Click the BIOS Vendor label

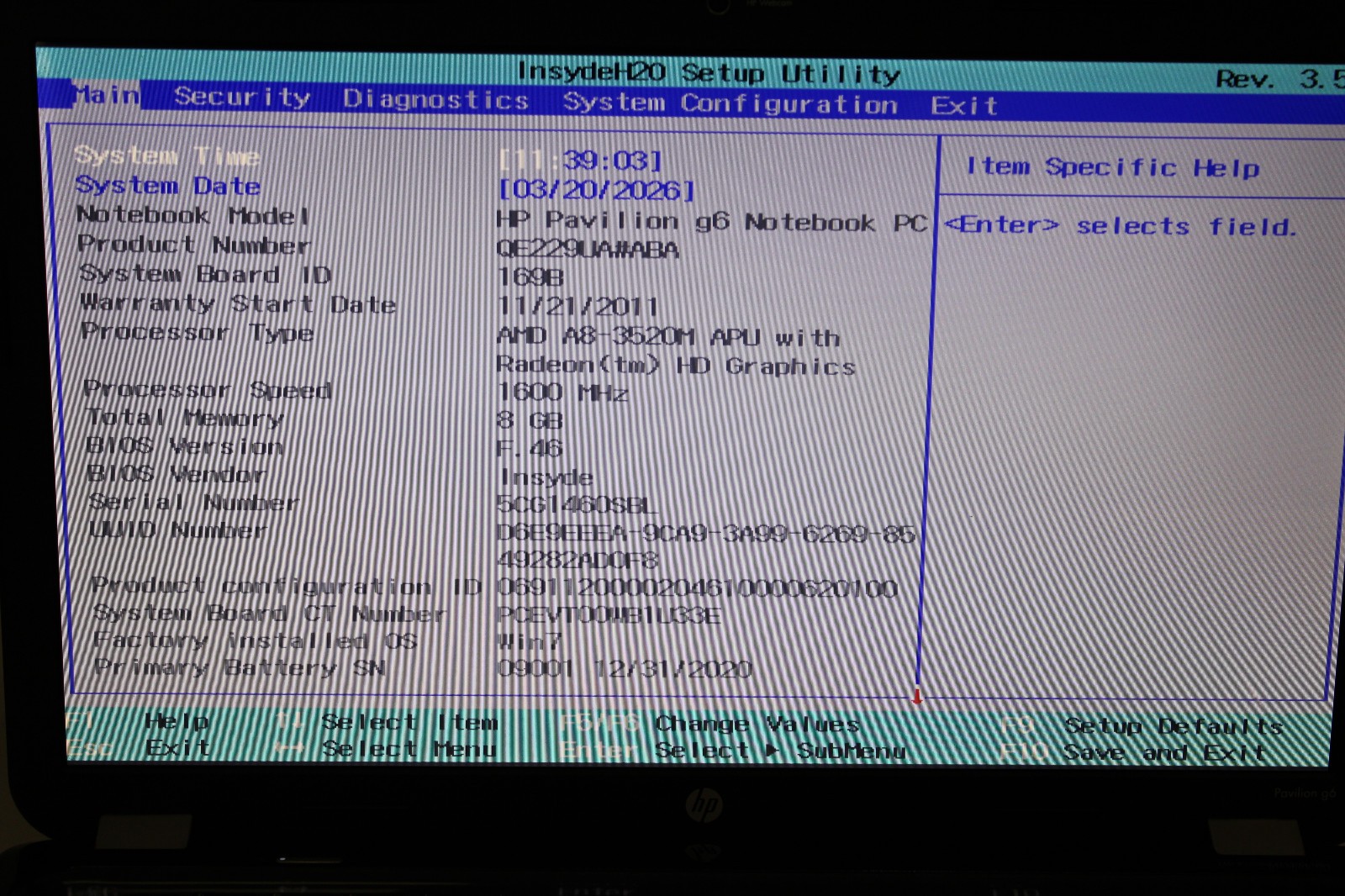(x=177, y=474)
